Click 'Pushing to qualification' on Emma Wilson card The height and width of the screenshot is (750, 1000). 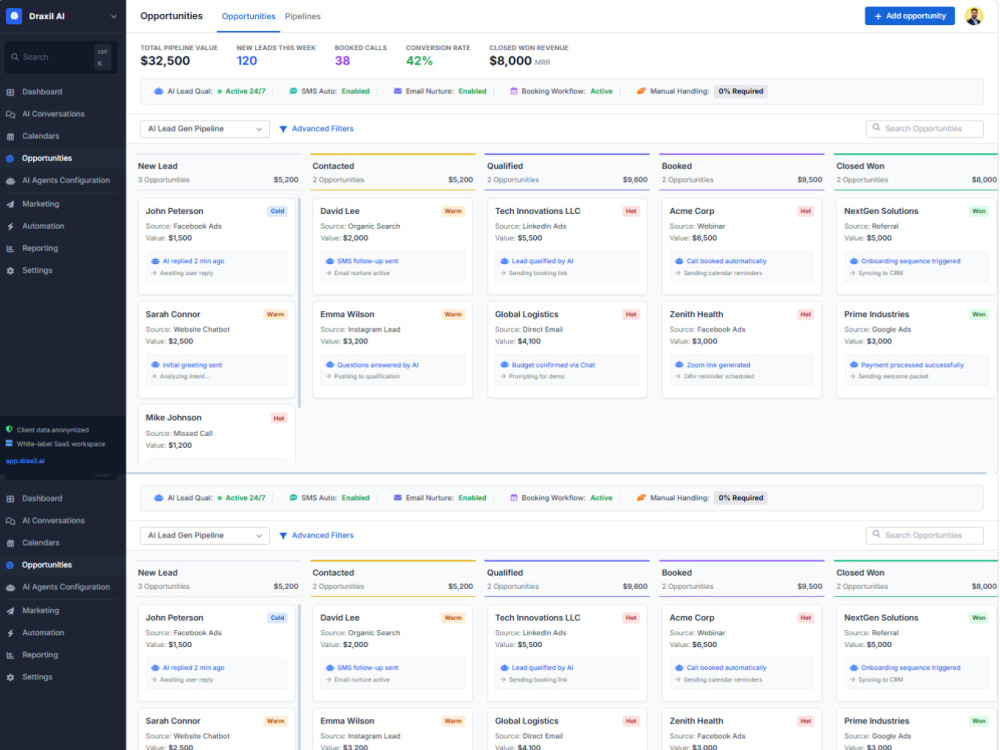coord(367,377)
